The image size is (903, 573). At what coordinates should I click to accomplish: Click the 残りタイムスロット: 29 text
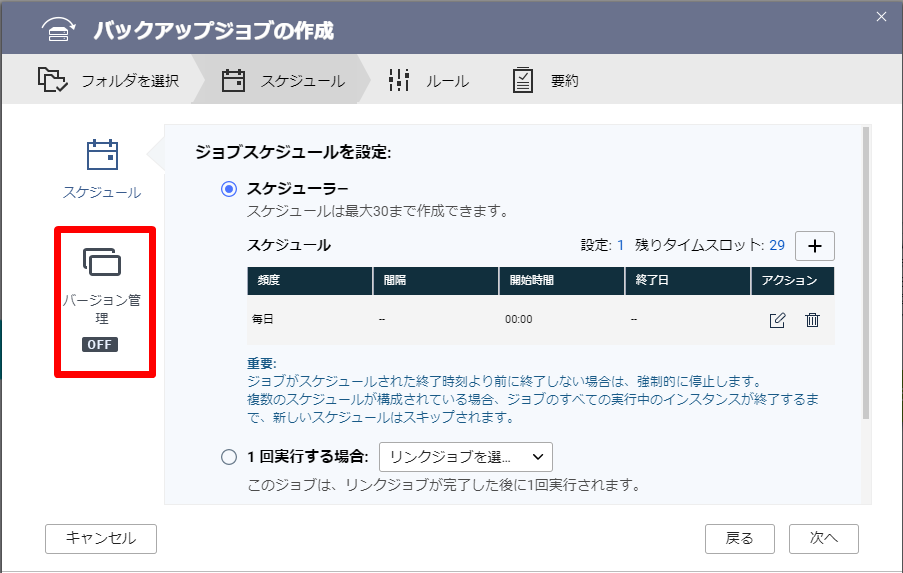pos(710,245)
